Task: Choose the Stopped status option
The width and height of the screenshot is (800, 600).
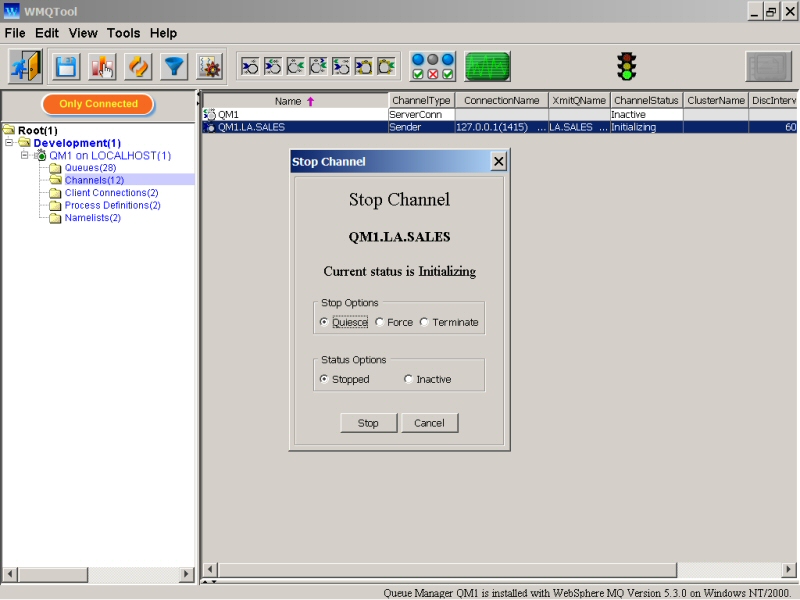Action: click(x=323, y=379)
